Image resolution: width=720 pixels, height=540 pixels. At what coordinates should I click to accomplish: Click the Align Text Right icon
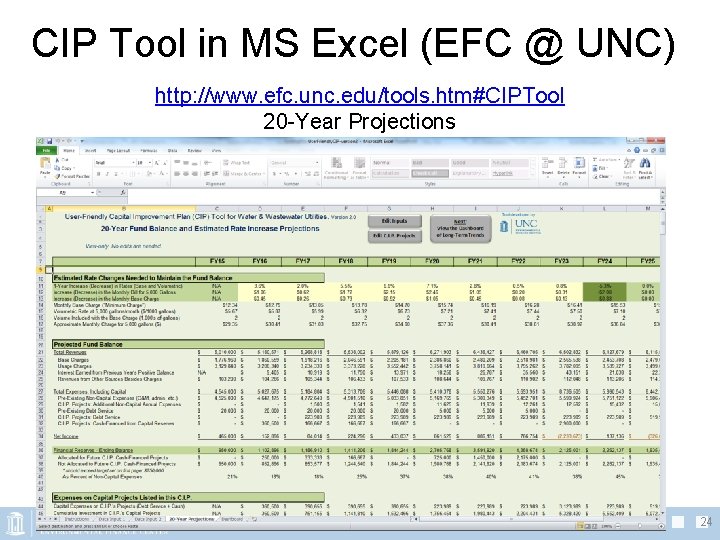[195, 174]
